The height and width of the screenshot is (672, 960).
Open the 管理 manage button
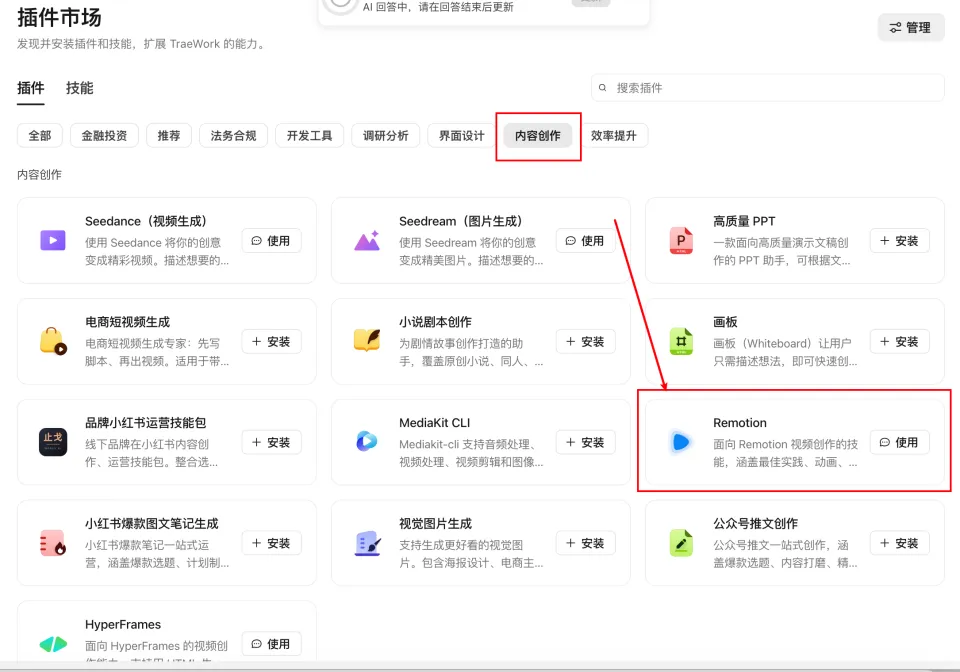pos(910,28)
